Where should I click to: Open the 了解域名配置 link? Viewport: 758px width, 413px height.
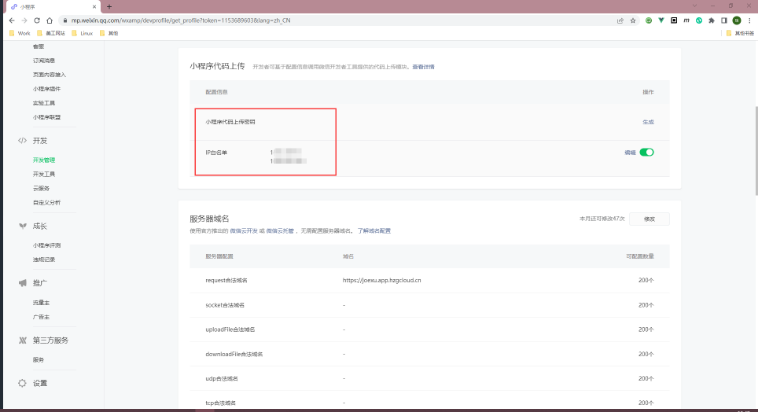click(374, 231)
